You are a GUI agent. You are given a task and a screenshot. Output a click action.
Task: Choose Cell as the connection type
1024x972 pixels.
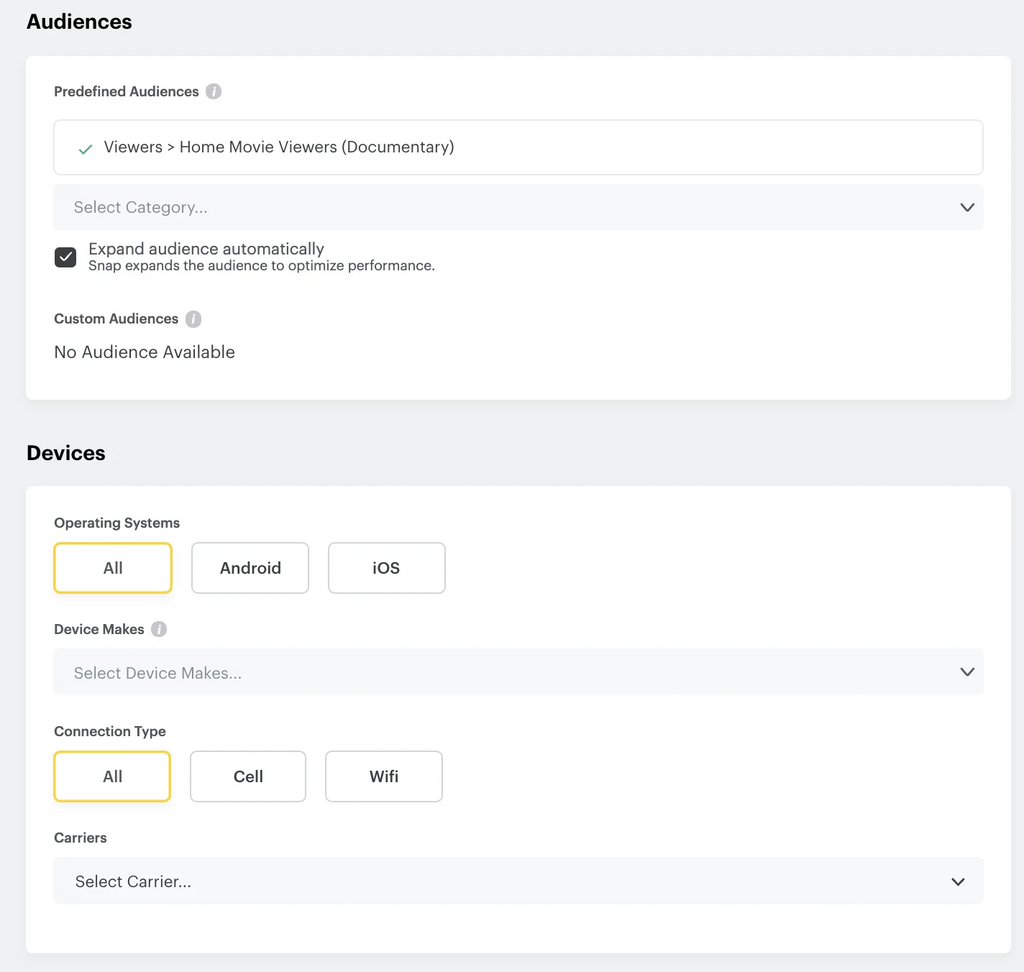(248, 777)
